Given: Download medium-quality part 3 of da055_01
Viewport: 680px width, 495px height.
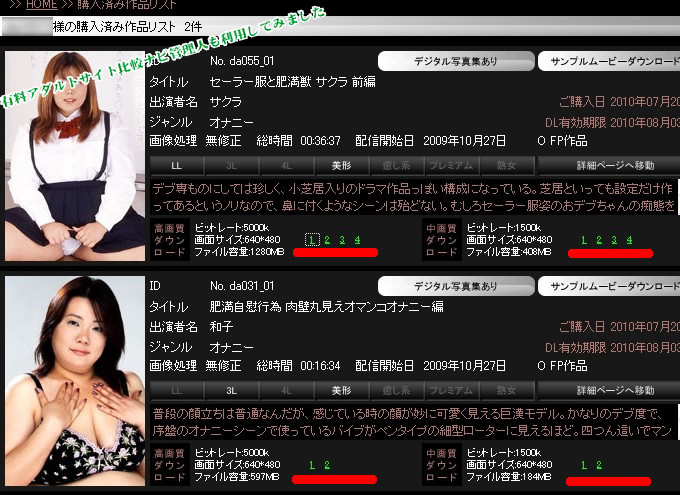Looking at the screenshot, I should pos(614,240).
